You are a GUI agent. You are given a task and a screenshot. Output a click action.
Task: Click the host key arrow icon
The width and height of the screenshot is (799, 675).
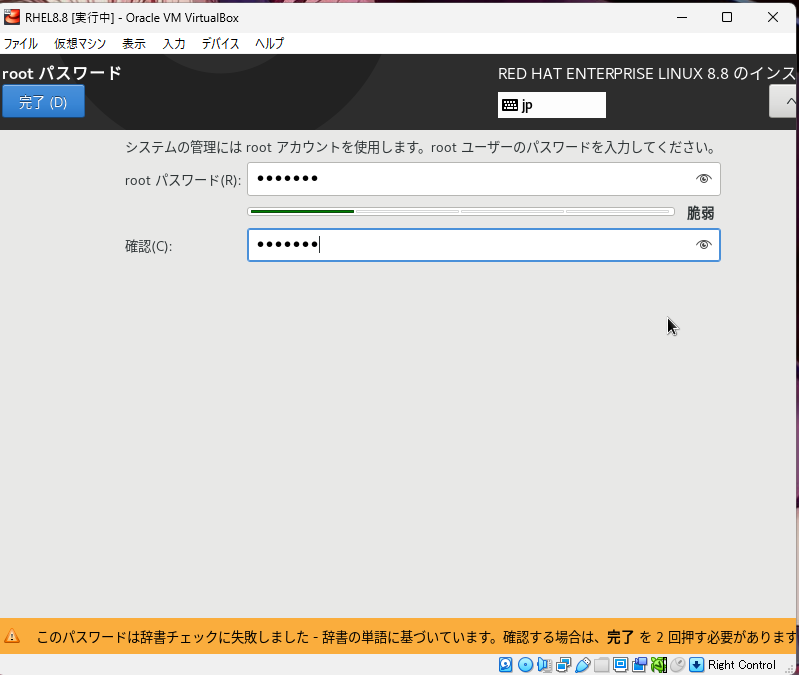(697, 664)
